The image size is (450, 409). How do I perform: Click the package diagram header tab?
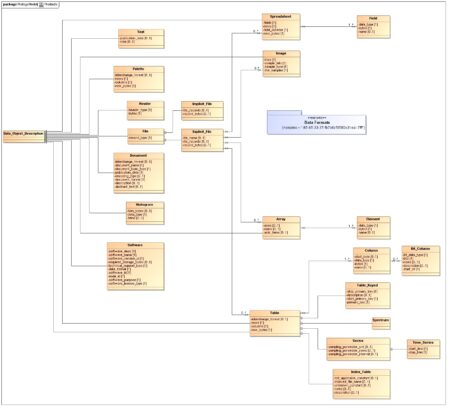point(31,5)
